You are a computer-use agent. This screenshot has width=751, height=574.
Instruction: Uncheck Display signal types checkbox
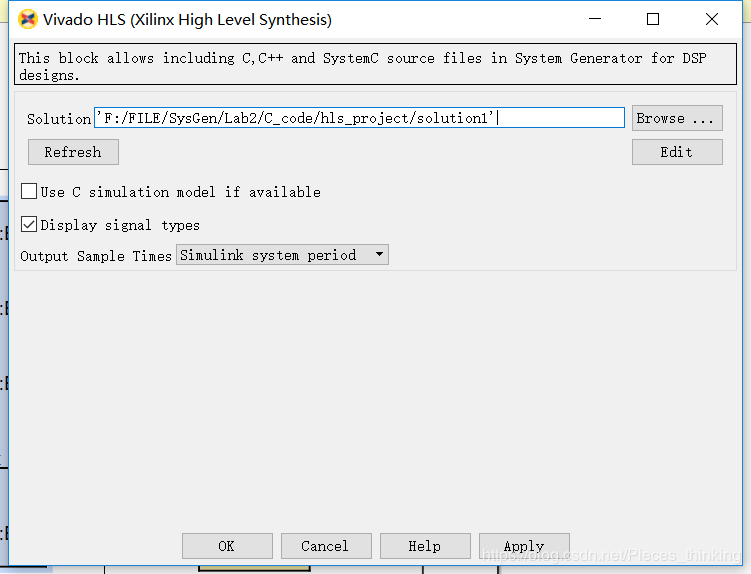[29, 224]
